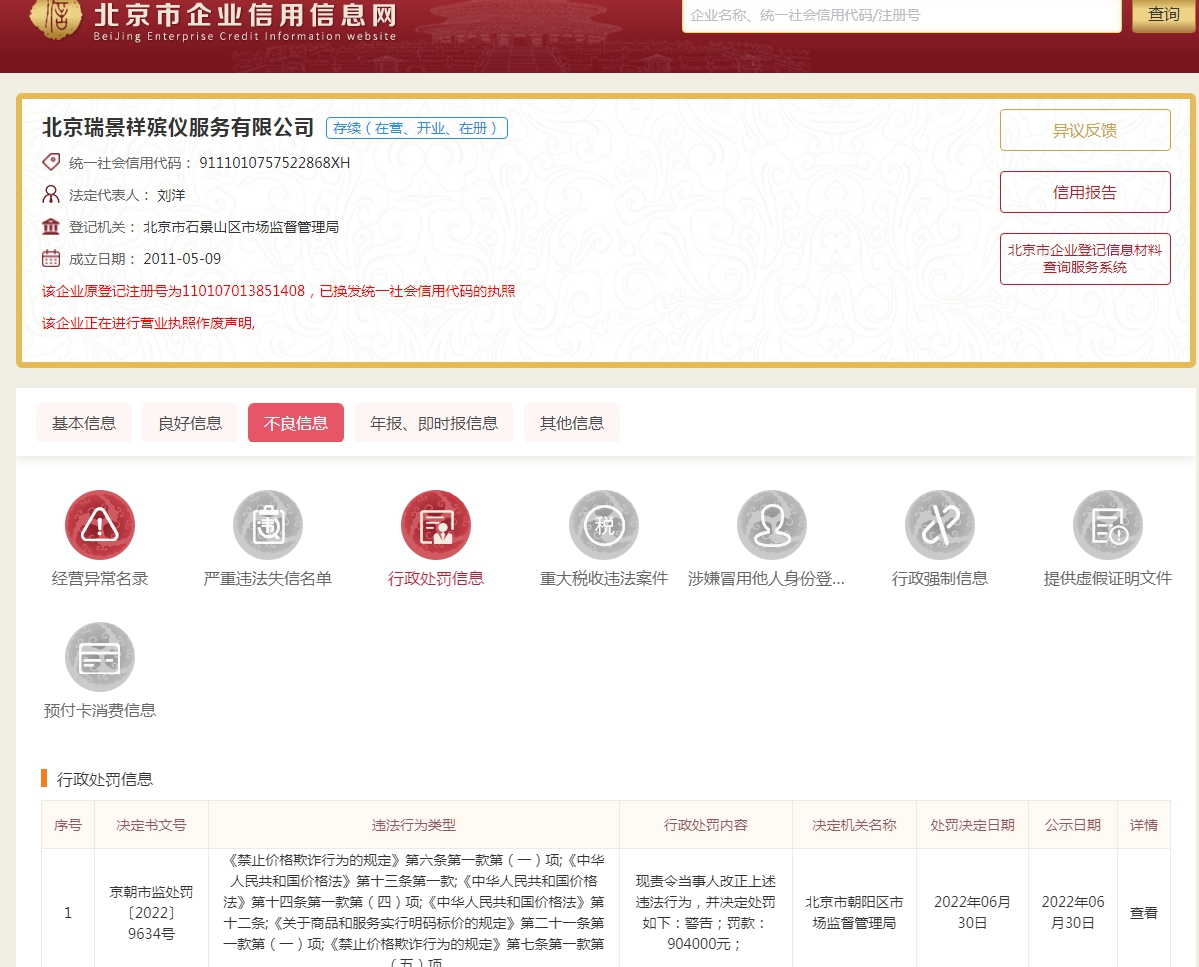The width and height of the screenshot is (1199, 967).
Task: Open the 年报、即时报信息 tab
Action: (433, 422)
